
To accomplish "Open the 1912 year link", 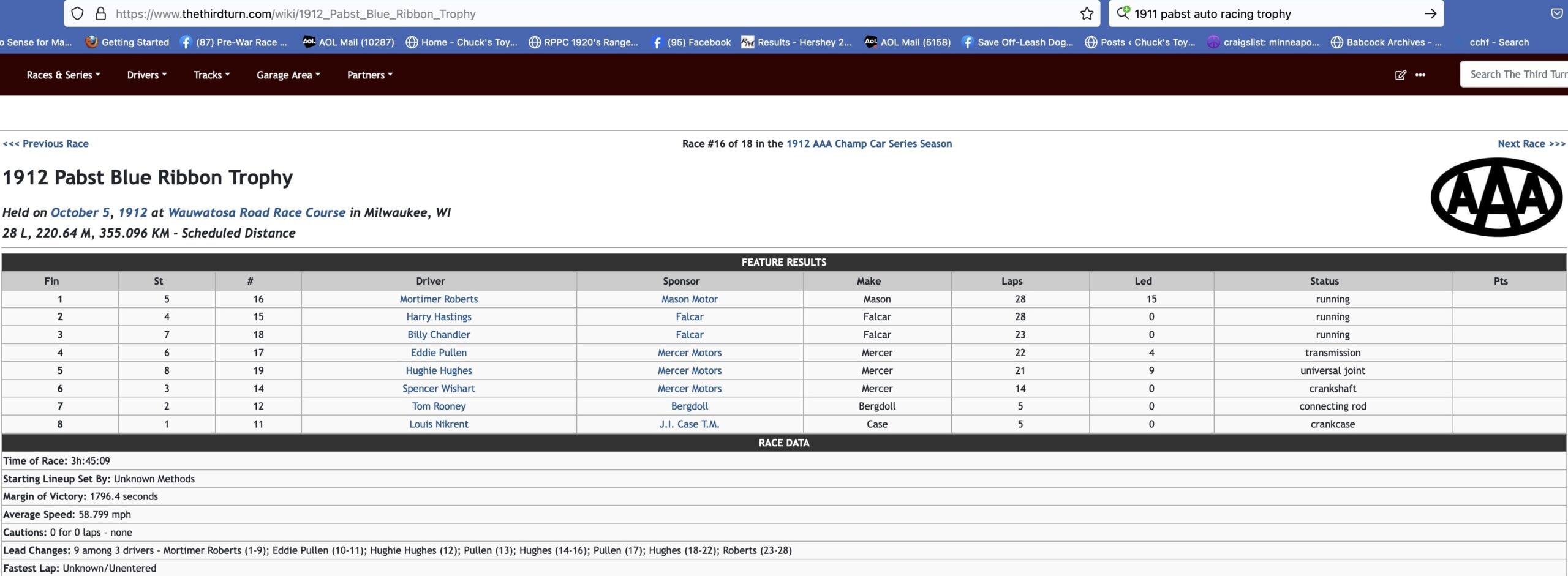I will pos(133,212).
